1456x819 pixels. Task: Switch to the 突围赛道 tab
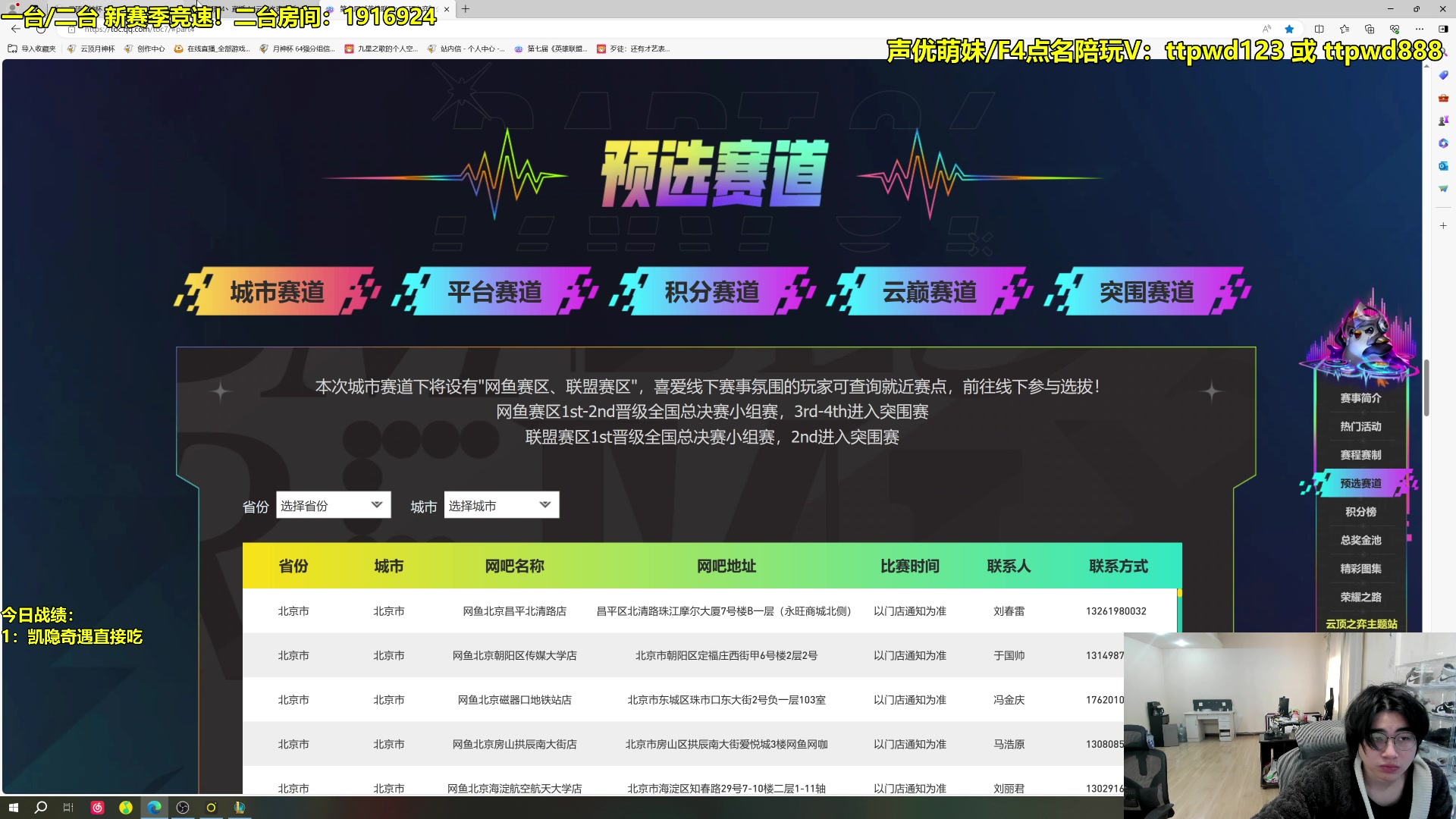(1147, 290)
